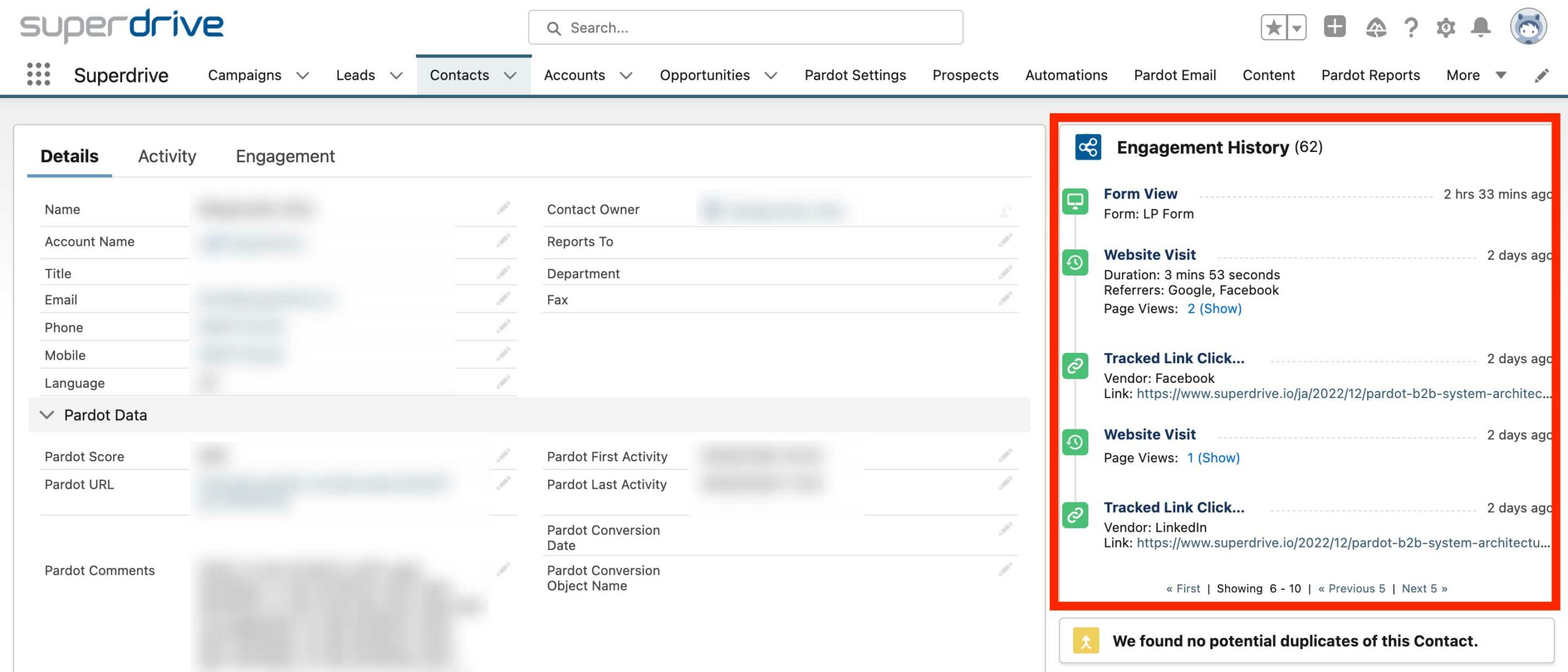Edit the Email field pencil icon
The height and width of the screenshot is (672, 1568).
click(503, 299)
